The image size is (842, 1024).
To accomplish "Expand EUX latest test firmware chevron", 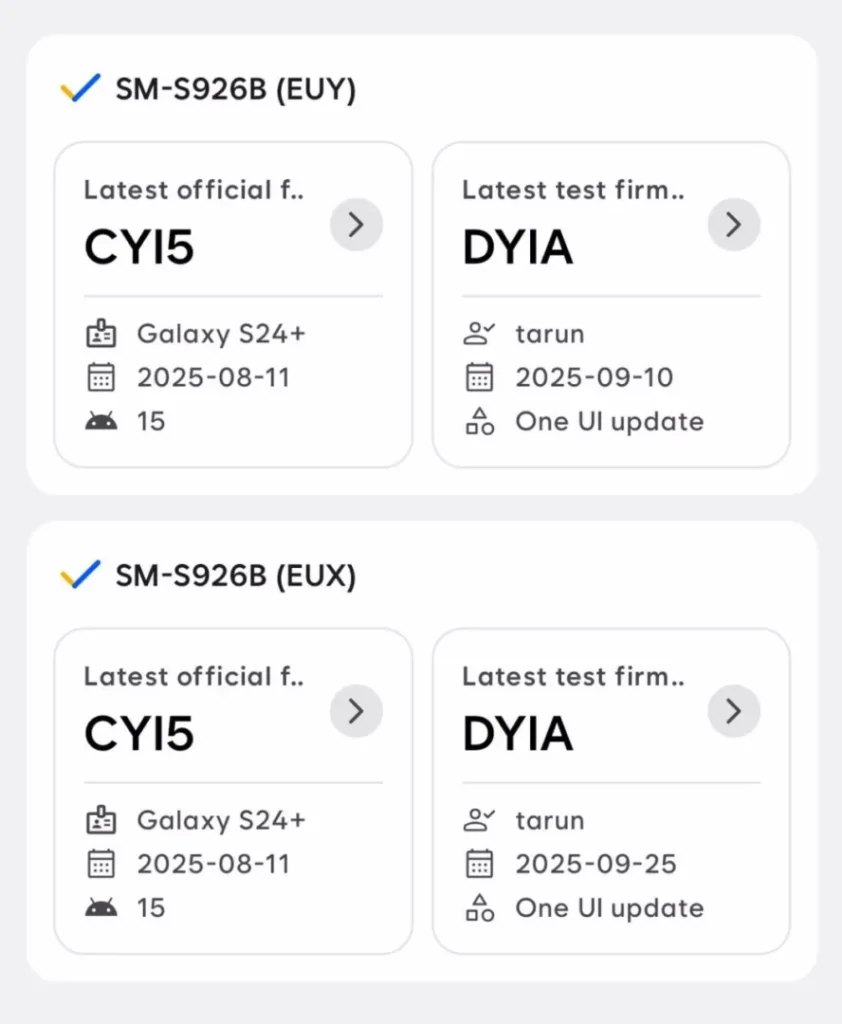I will coord(734,711).
